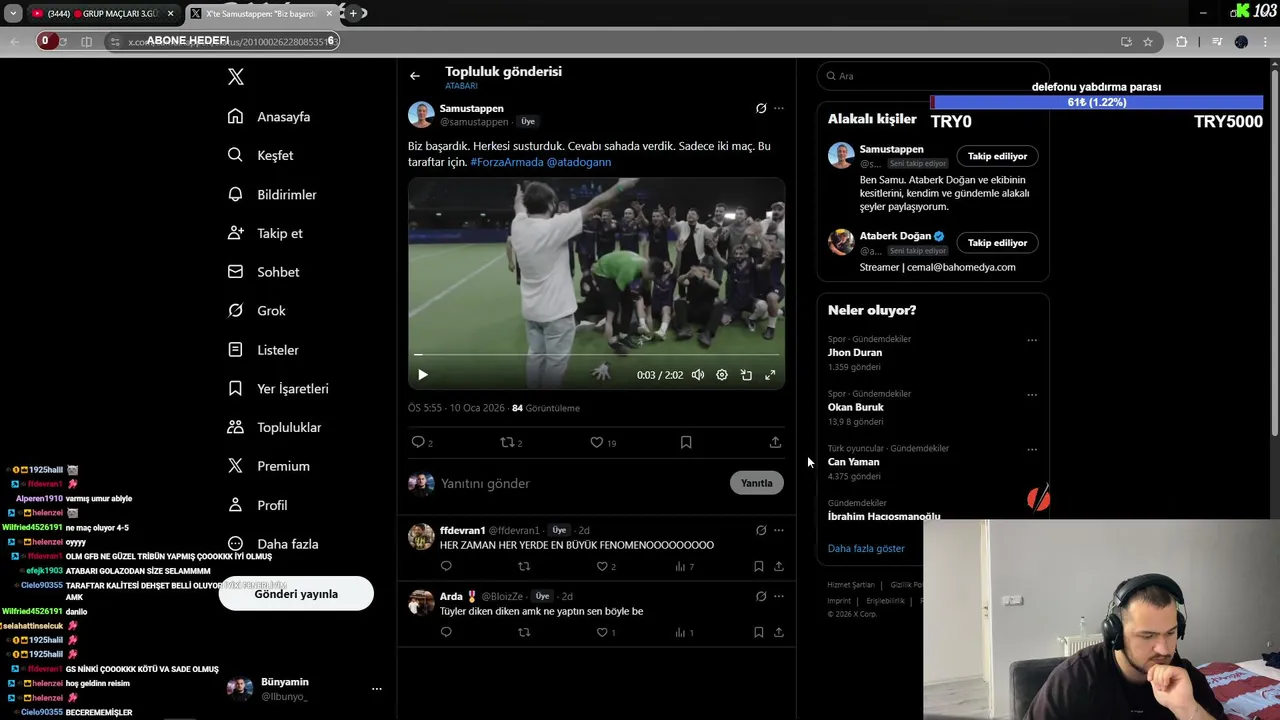The image size is (1280, 720).
Task: Click the Daha fazla göster link
Action: [x=866, y=549]
